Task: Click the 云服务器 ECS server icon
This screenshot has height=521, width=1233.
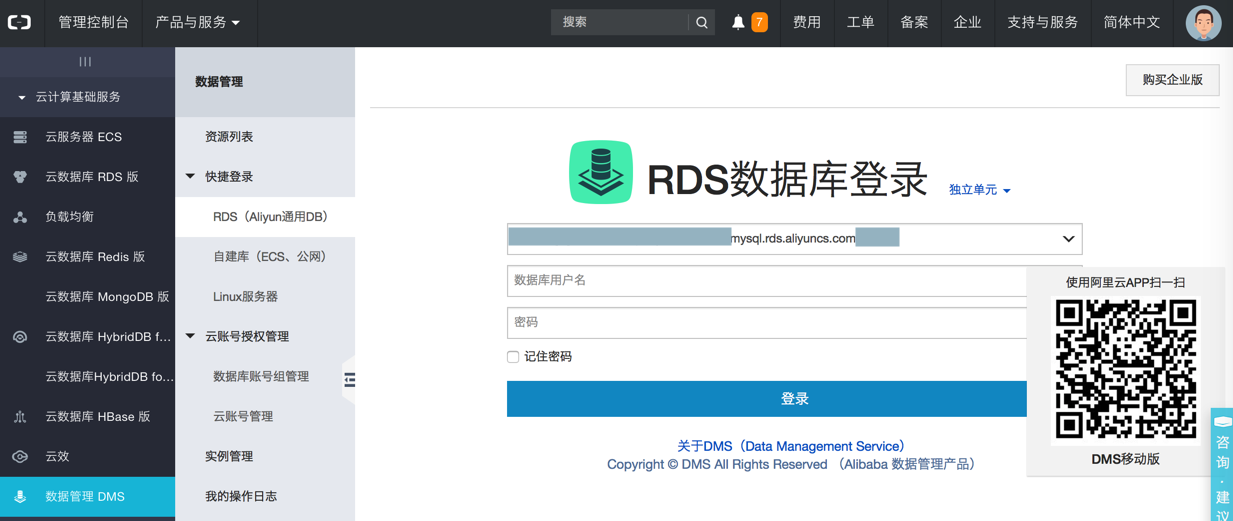Action: (x=20, y=137)
